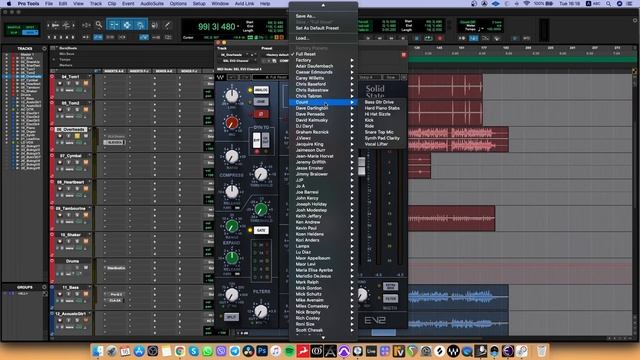Click the white LINE gain knob
640x360 pixels.
[x=232, y=96]
